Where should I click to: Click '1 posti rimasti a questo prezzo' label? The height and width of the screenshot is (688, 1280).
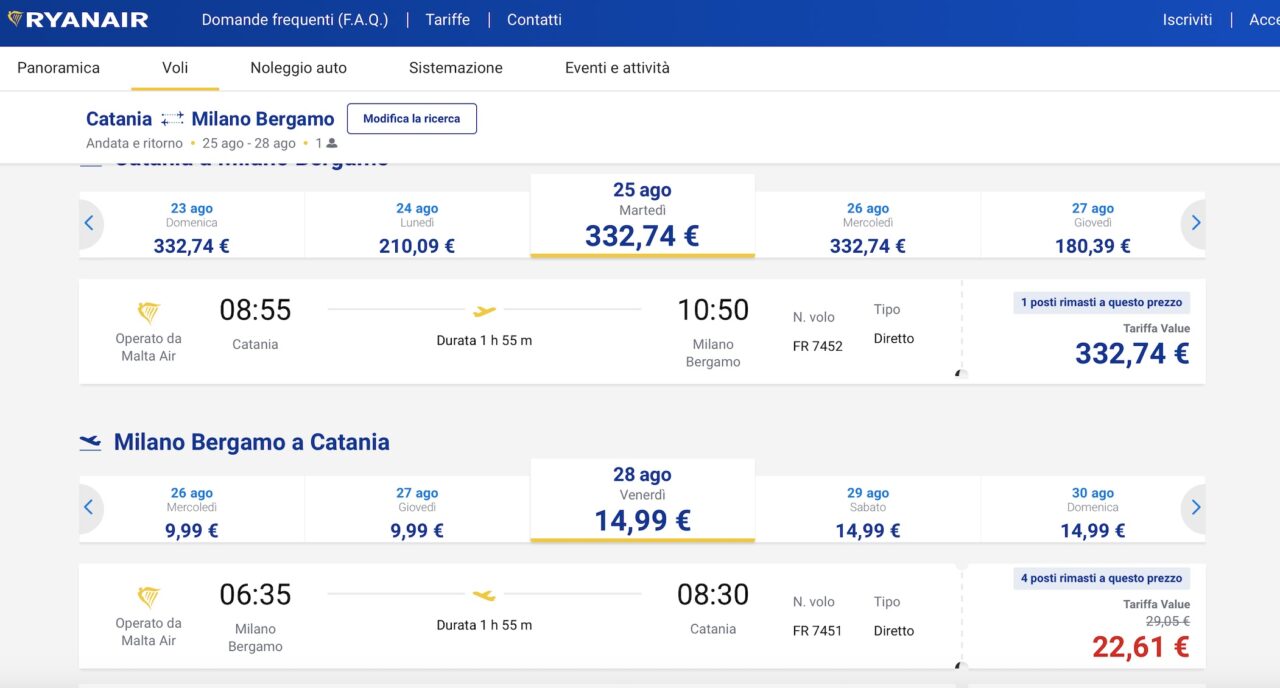1101,302
